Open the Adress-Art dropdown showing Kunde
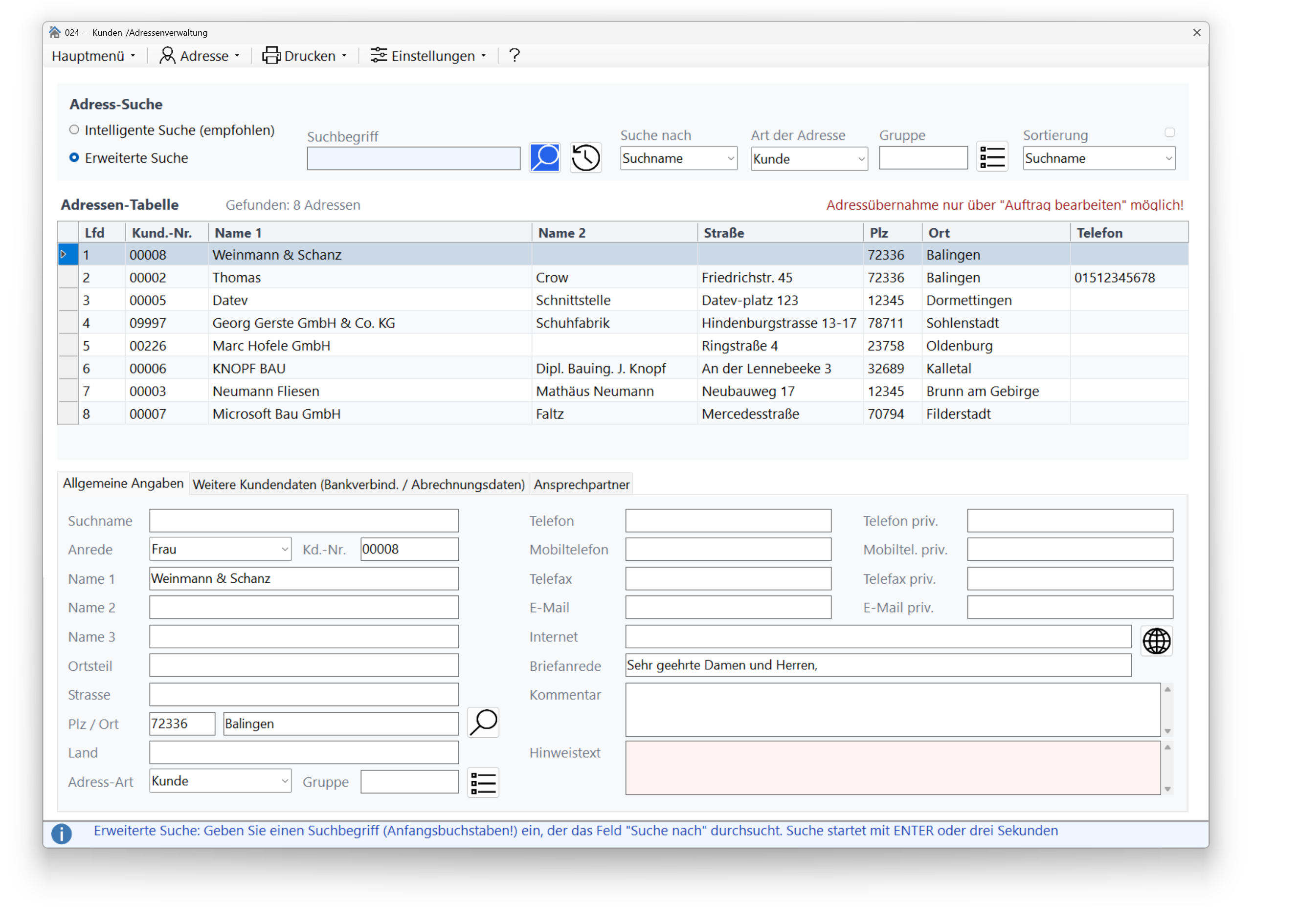Screen dimensions: 1299x924 pos(220,781)
